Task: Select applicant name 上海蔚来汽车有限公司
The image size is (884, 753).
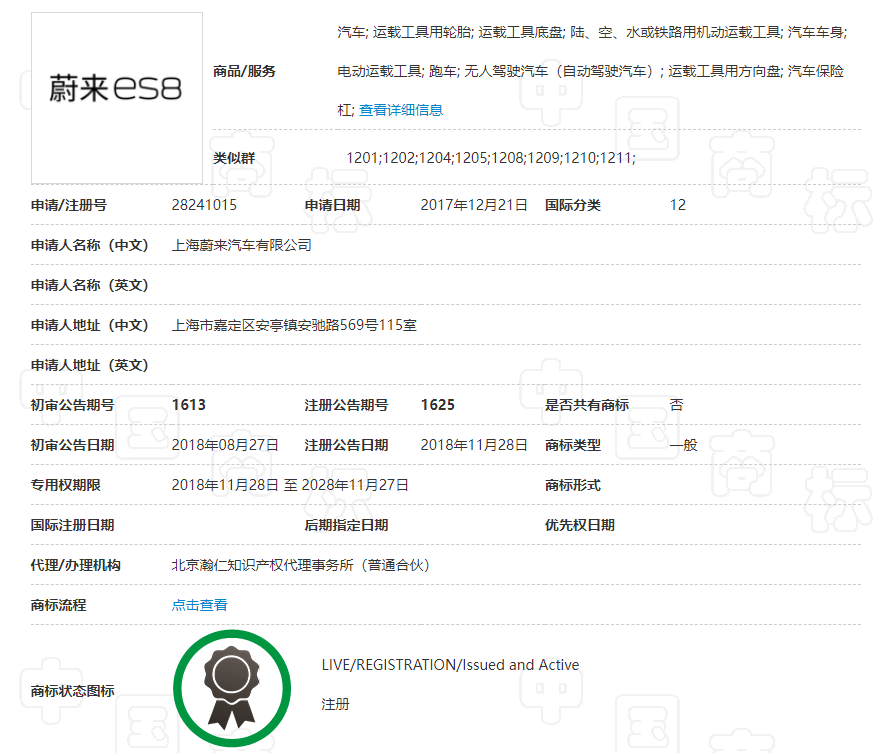Action: pyautogui.click(x=241, y=245)
